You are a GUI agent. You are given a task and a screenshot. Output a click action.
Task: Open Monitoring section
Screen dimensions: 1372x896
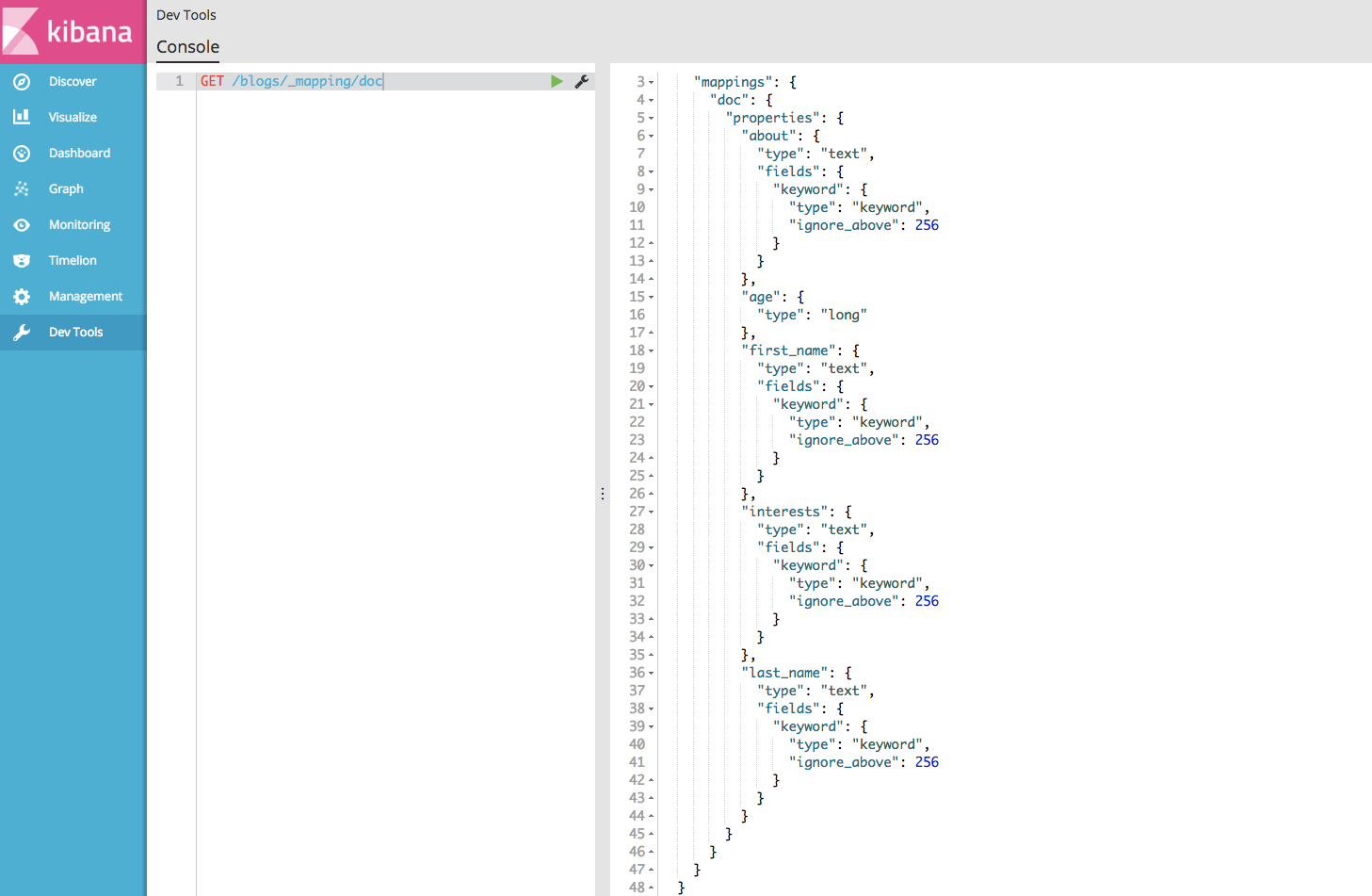point(79,225)
